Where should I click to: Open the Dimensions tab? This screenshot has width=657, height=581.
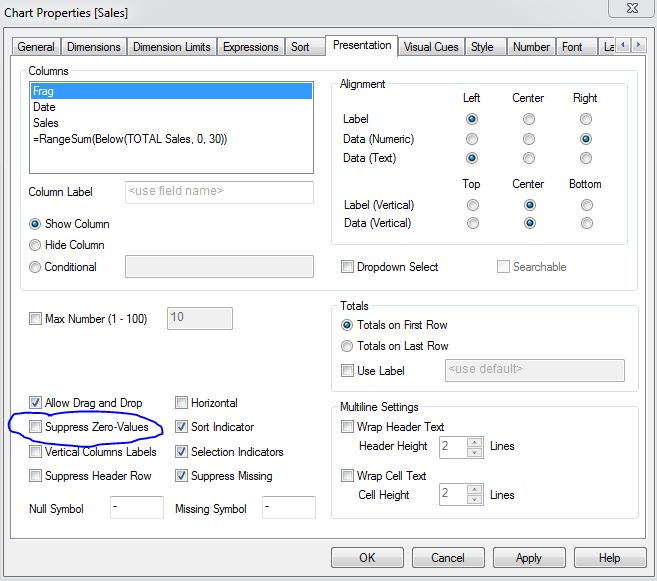point(94,47)
